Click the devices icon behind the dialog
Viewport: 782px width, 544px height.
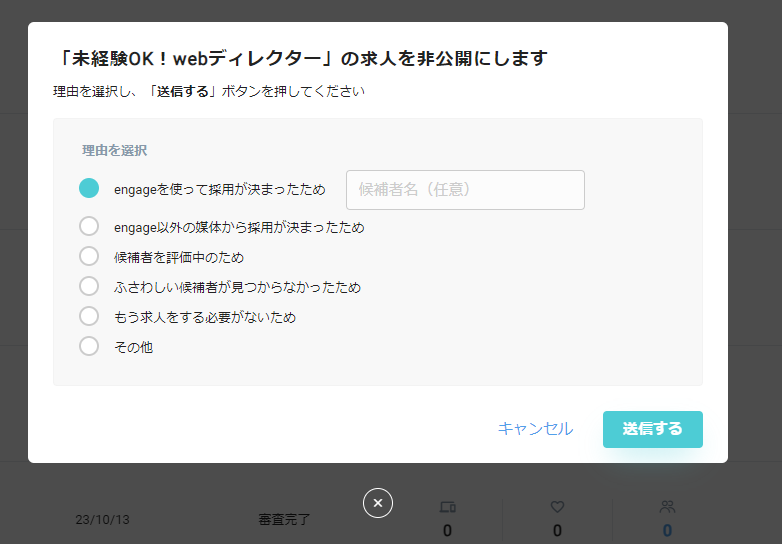click(x=447, y=508)
